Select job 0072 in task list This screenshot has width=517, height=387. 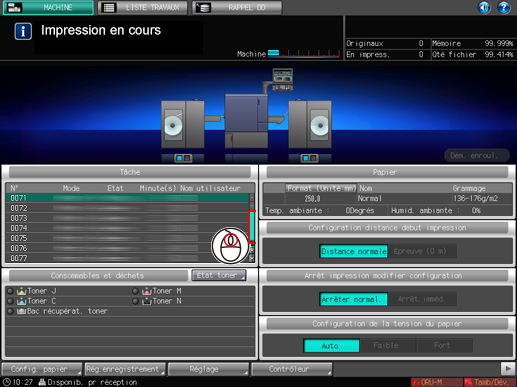coord(127,208)
